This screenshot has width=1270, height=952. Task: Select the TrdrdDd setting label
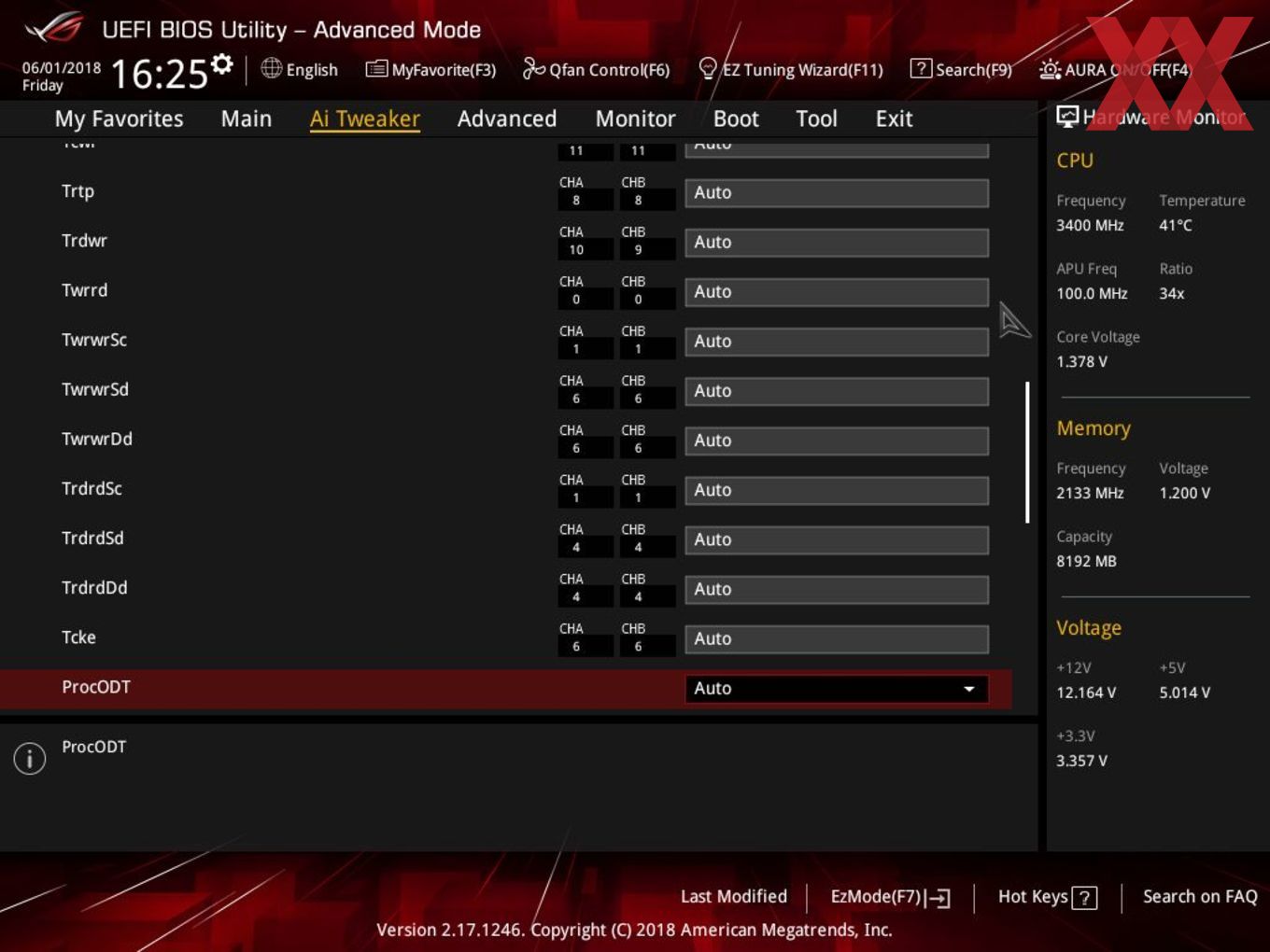click(94, 587)
